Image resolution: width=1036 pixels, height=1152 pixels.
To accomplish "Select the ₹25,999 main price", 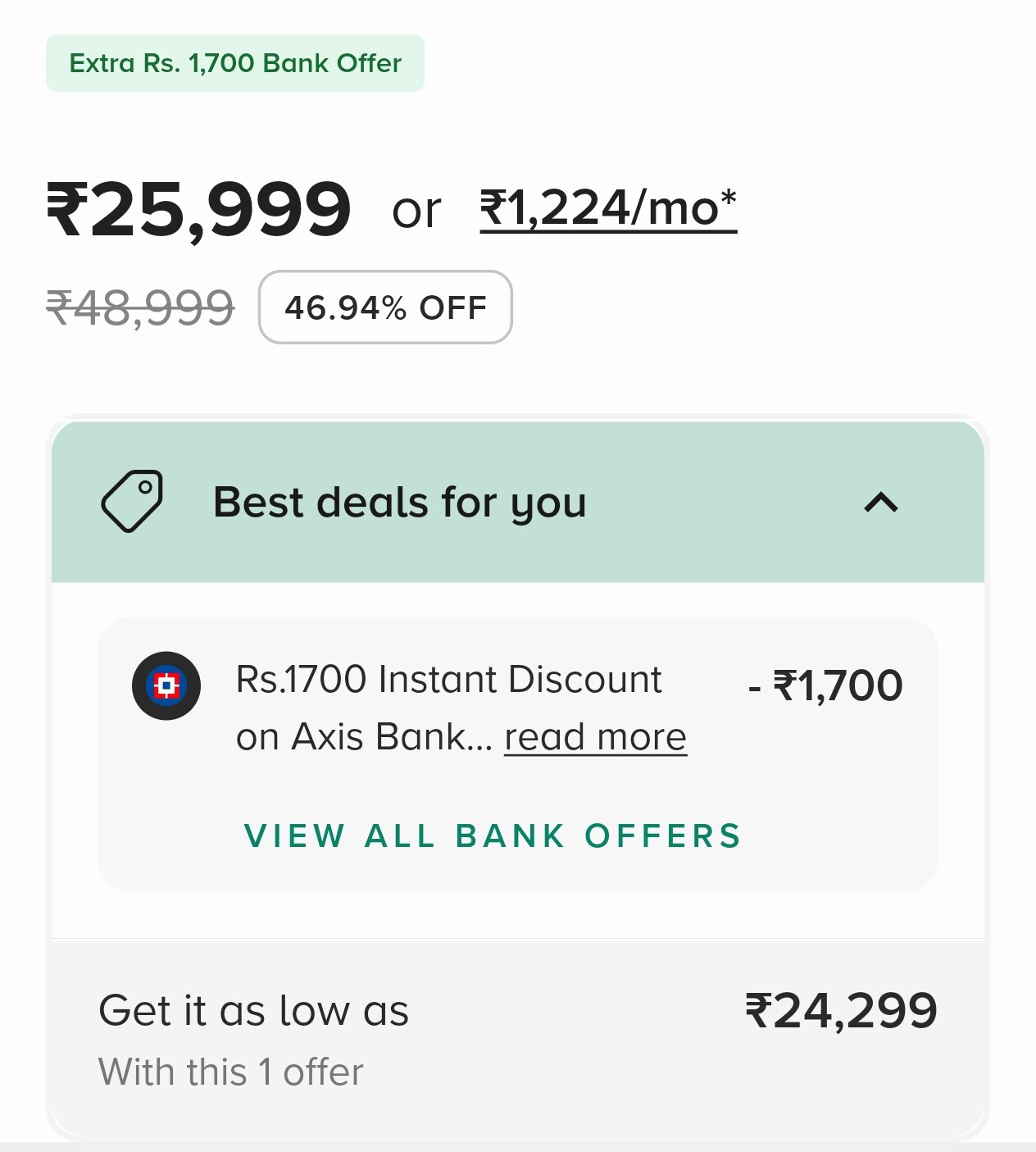I will (199, 209).
